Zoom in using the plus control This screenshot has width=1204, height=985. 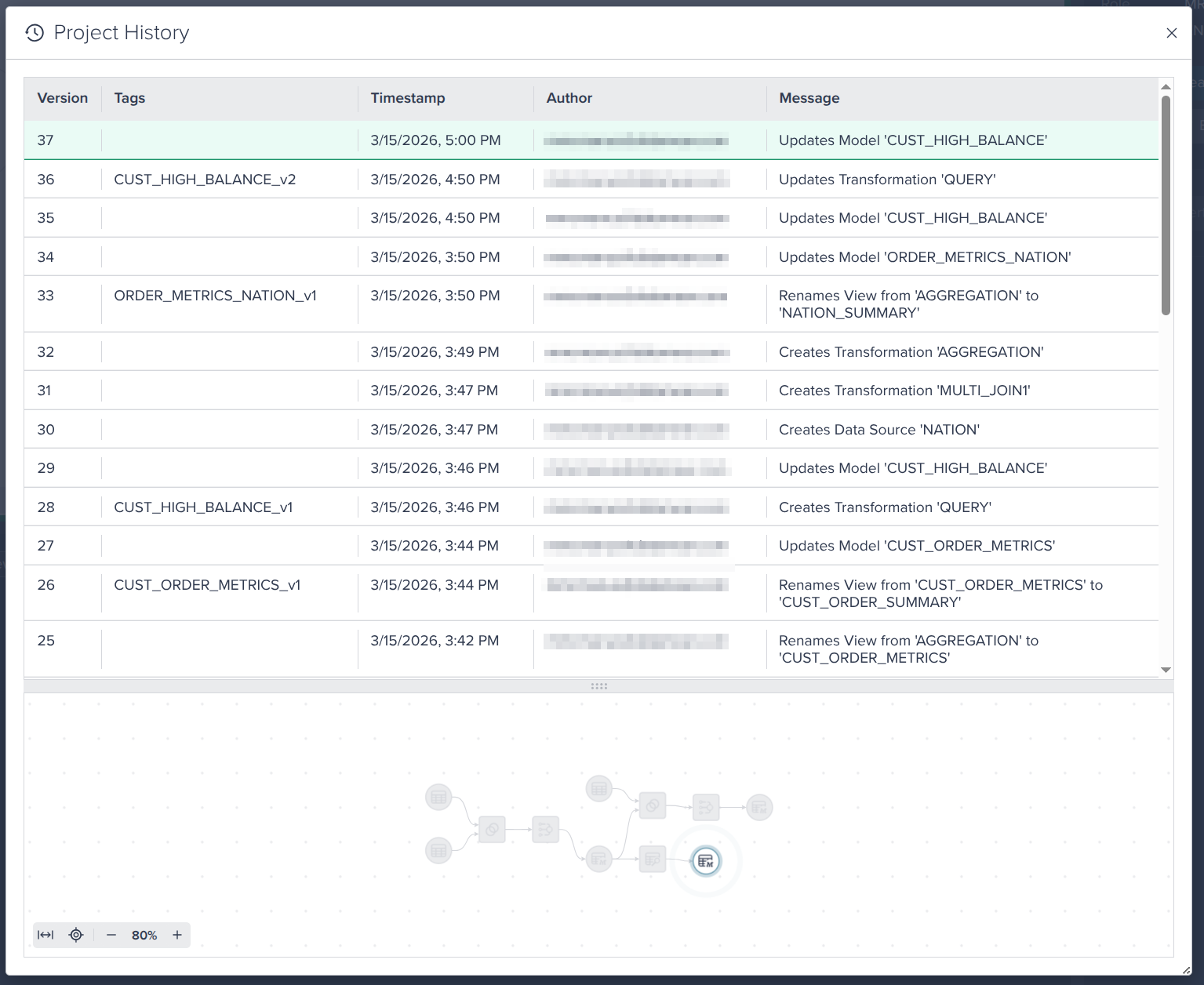(177, 935)
